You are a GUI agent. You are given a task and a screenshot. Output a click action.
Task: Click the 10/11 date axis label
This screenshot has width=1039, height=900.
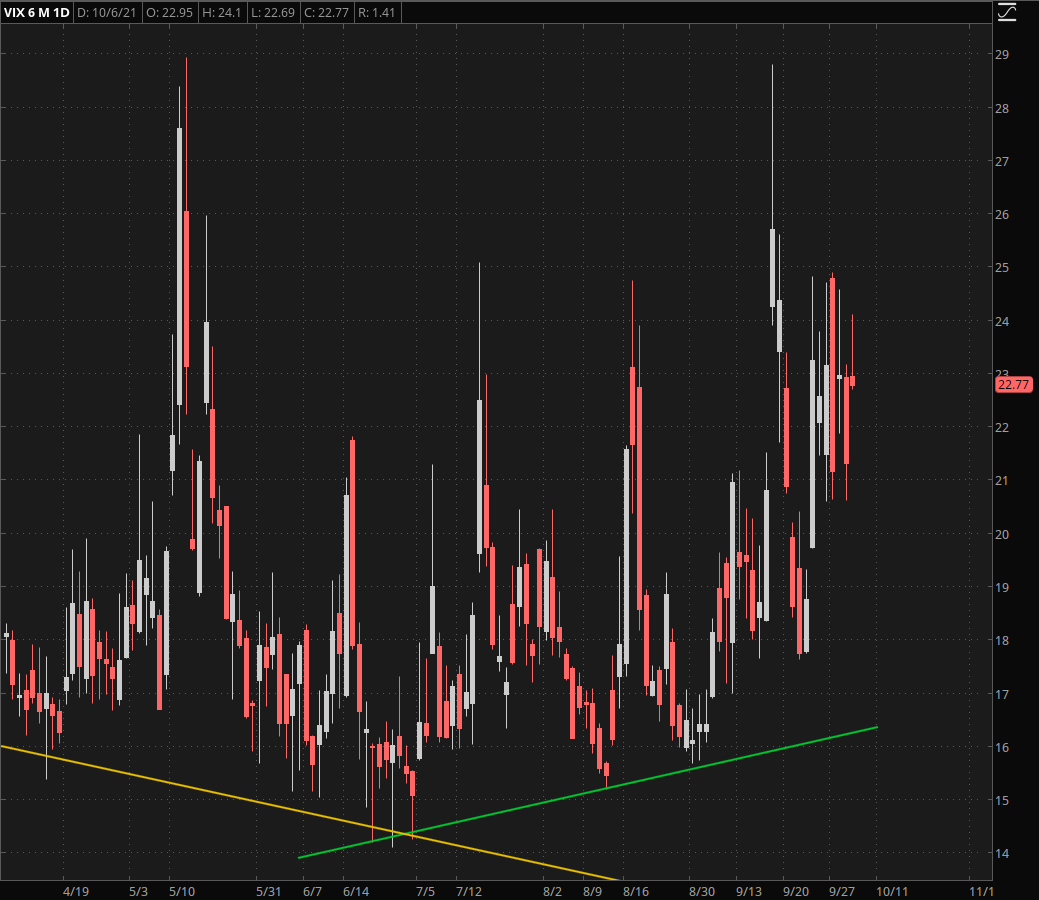[x=892, y=891]
